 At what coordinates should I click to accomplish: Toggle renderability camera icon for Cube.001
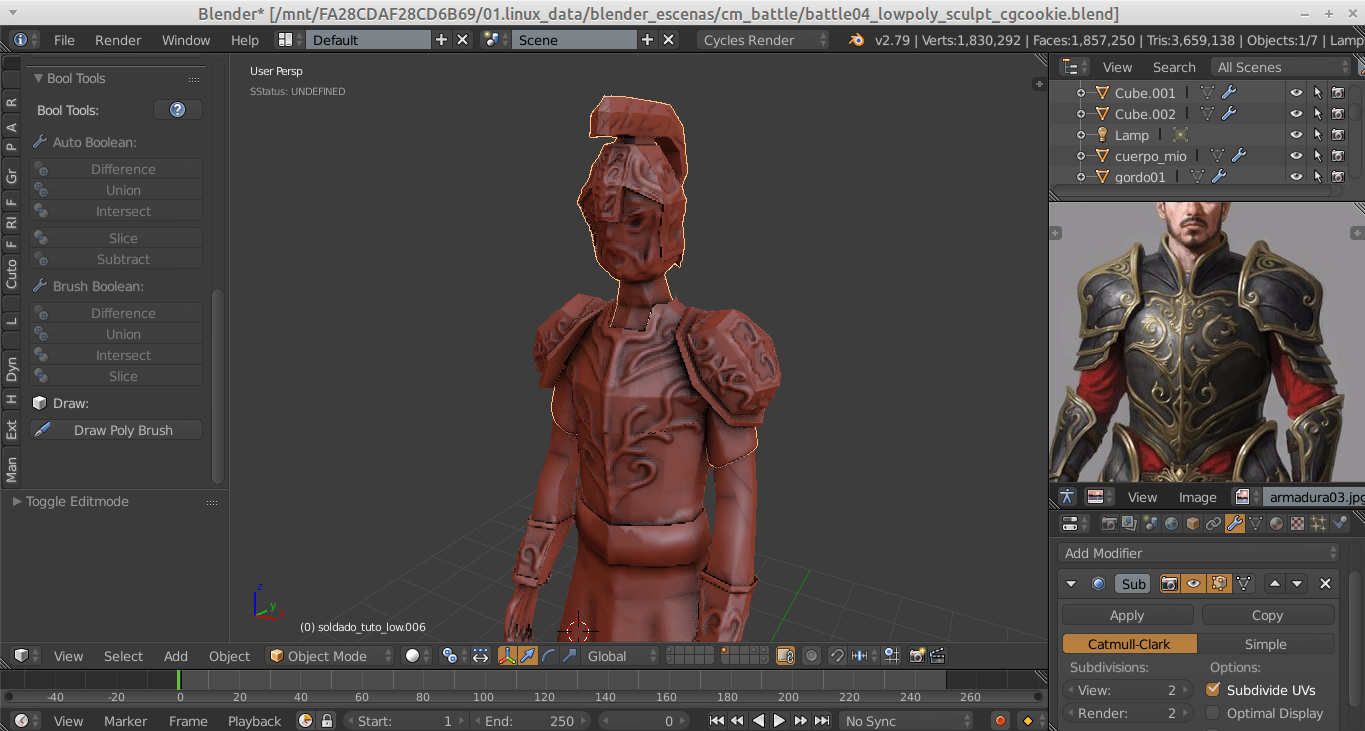pos(1338,93)
